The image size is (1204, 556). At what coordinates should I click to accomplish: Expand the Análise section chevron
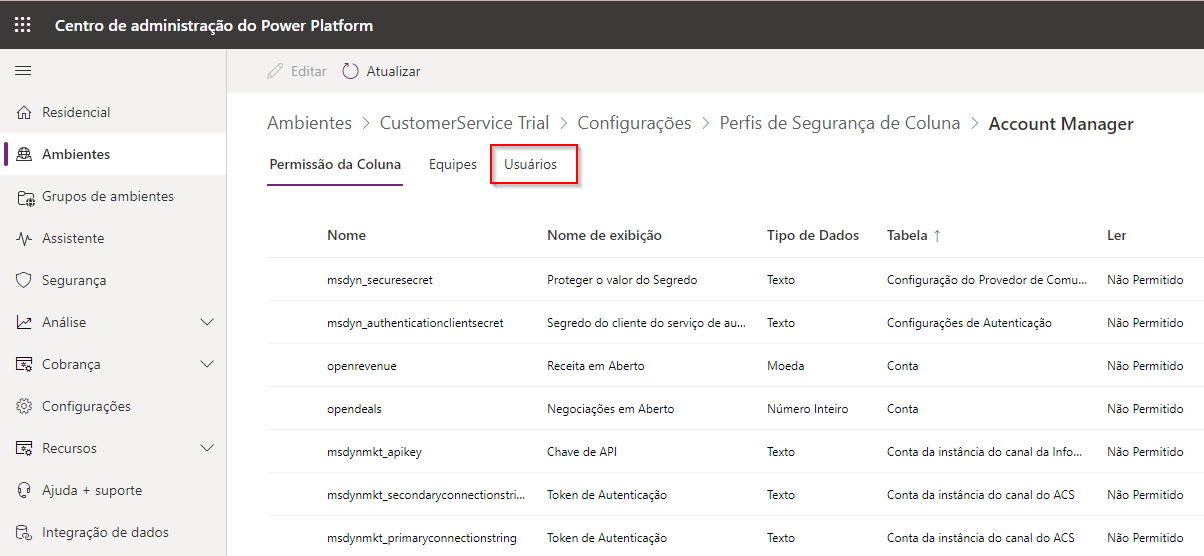click(x=207, y=323)
